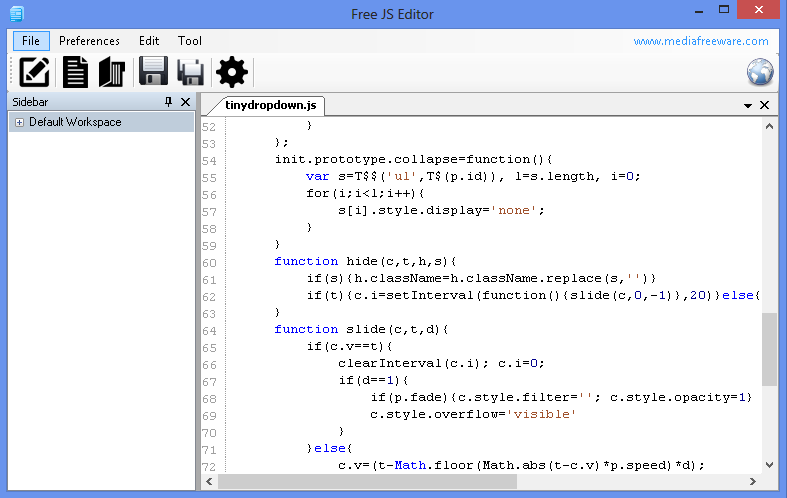The width and height of the screenshot is (787, 498).
Task: Open the www.mediafreeware.com link
Action: tap(701, 41)
